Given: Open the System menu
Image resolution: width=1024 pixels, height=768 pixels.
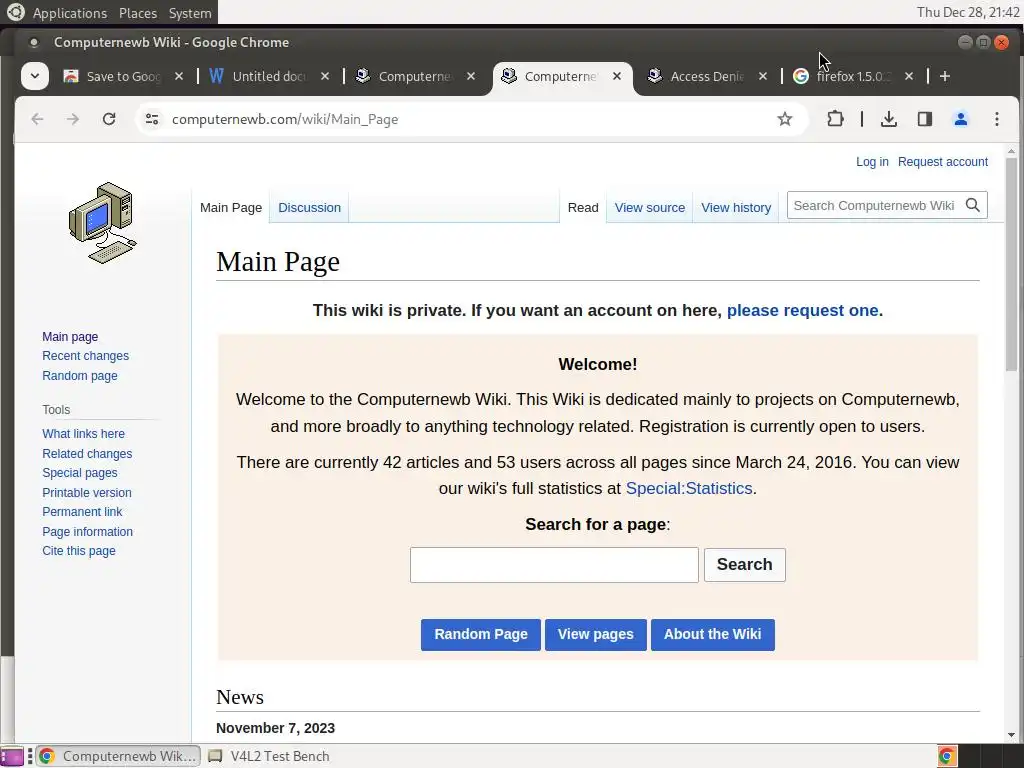Looking at the screenshot, I should pos(190,13).
